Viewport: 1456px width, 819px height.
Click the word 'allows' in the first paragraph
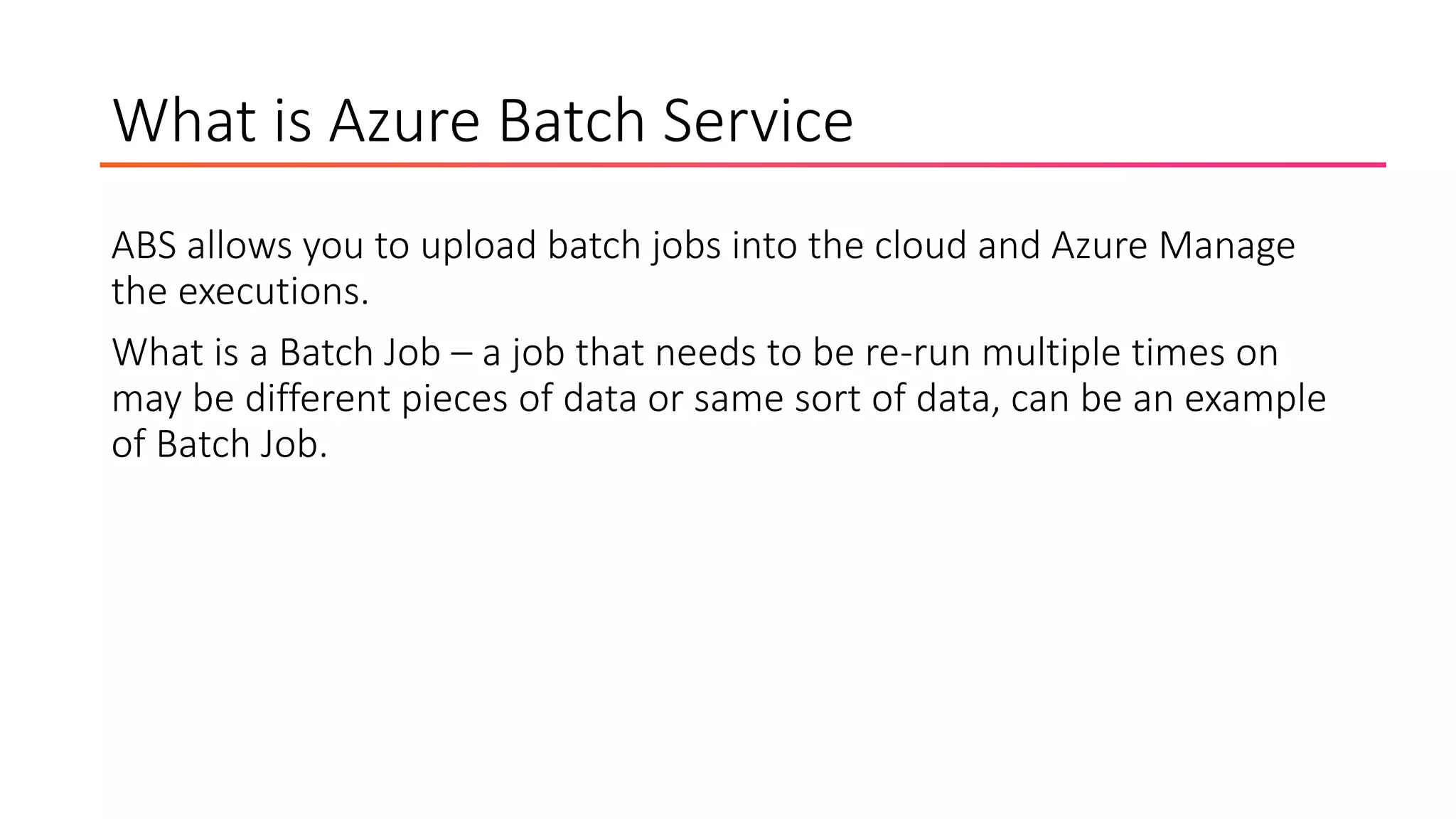(240, 245)
